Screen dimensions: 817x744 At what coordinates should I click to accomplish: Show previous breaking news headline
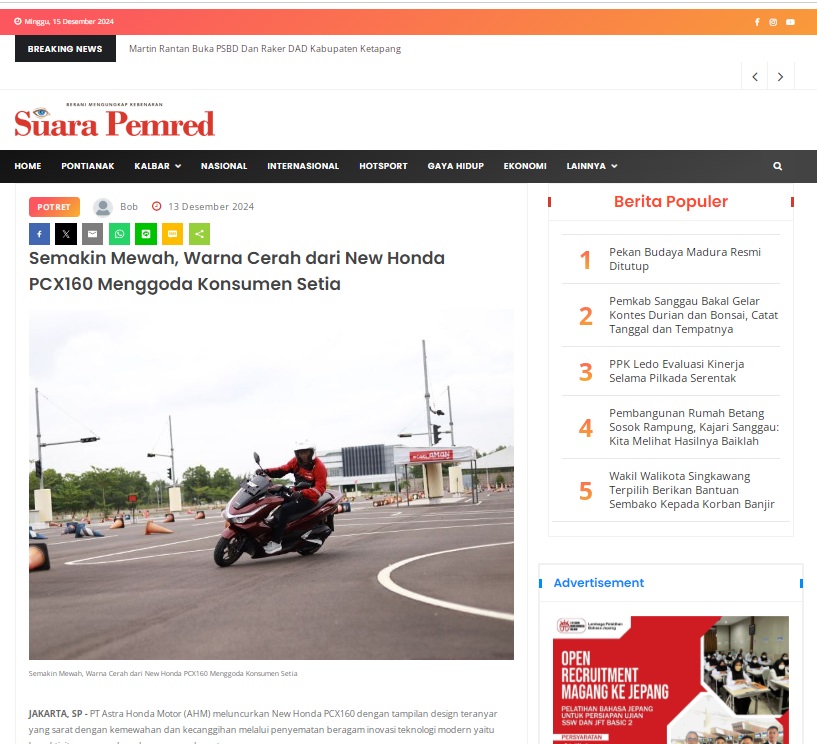click(x=755, y=77)
